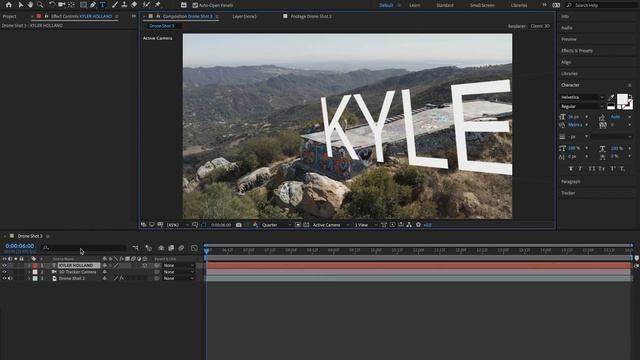Image resolution: width=640 pixels, height=360 pixels.
Task: Open parent dropdown for 3D Tracker Camera
Action: (178, 272)
